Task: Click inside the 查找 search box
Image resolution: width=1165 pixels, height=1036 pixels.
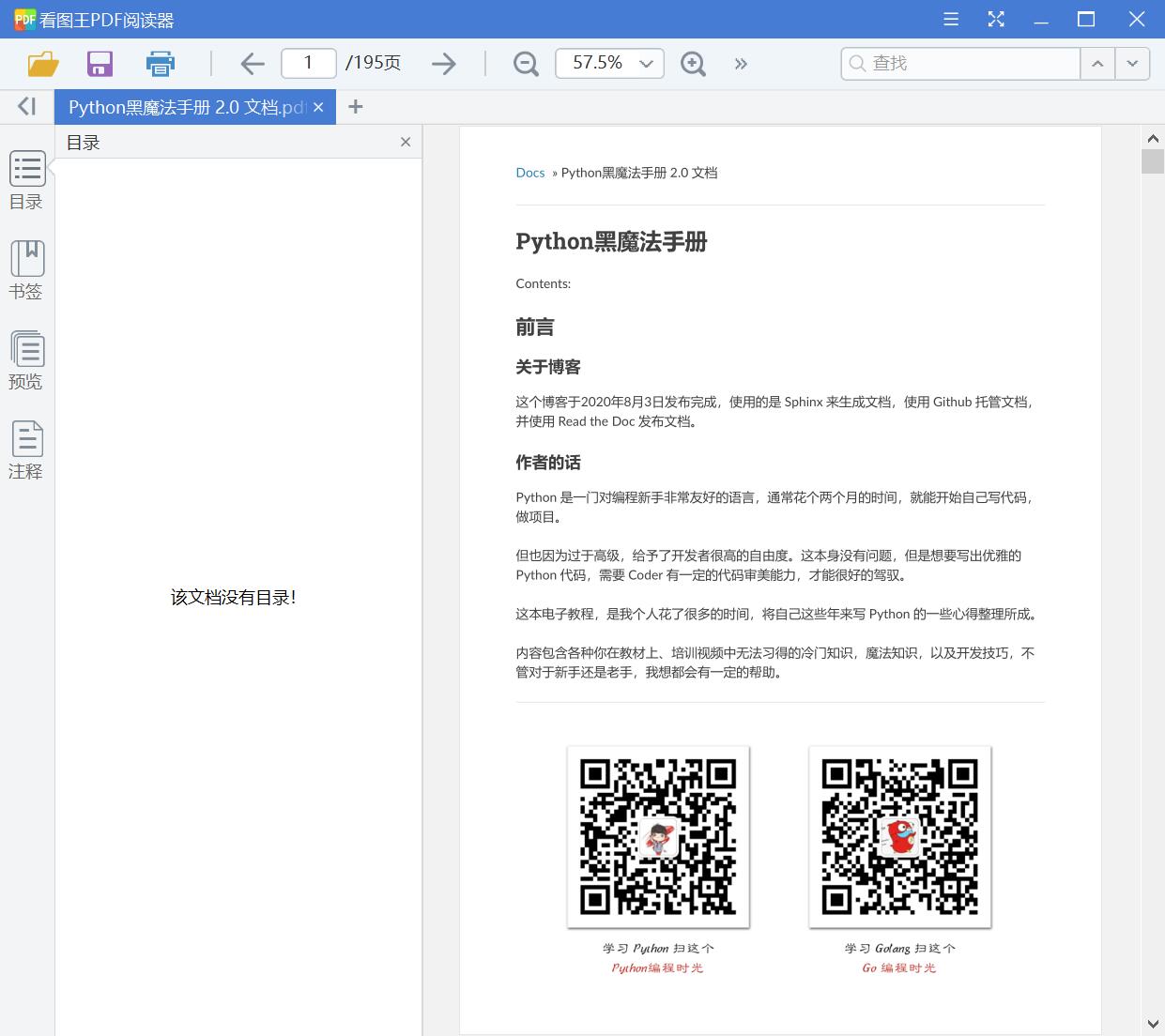Action: click(x=959, y=63)
